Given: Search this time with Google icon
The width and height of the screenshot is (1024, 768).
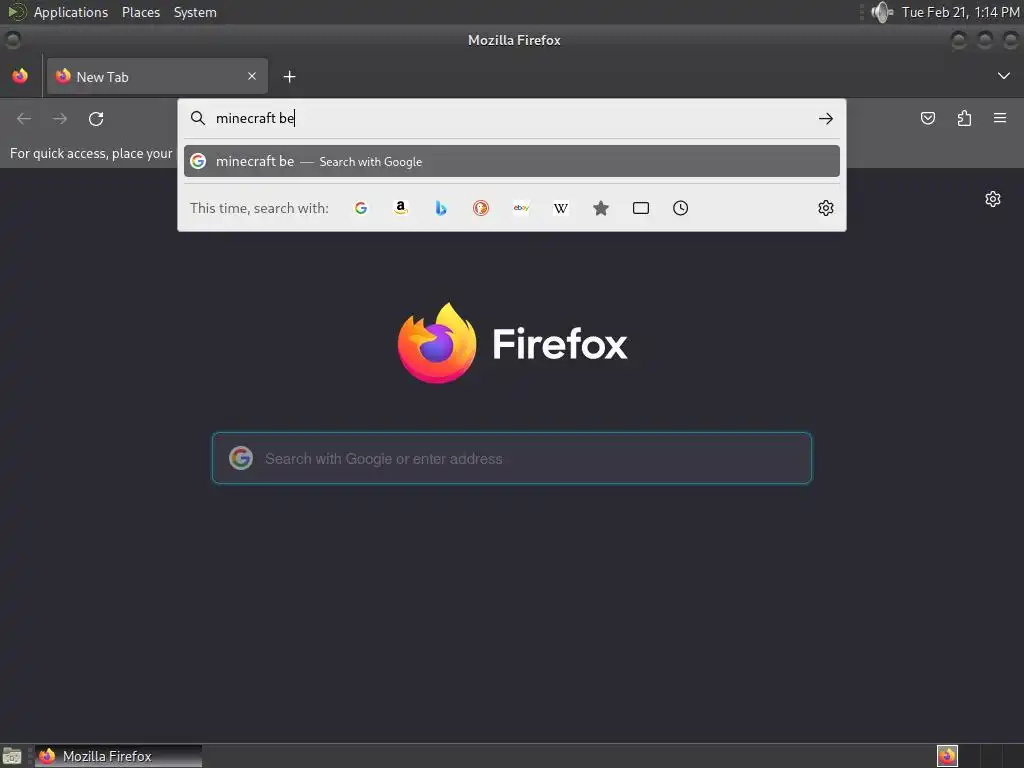Looking at the screenshot, I should tap(360, 208).
